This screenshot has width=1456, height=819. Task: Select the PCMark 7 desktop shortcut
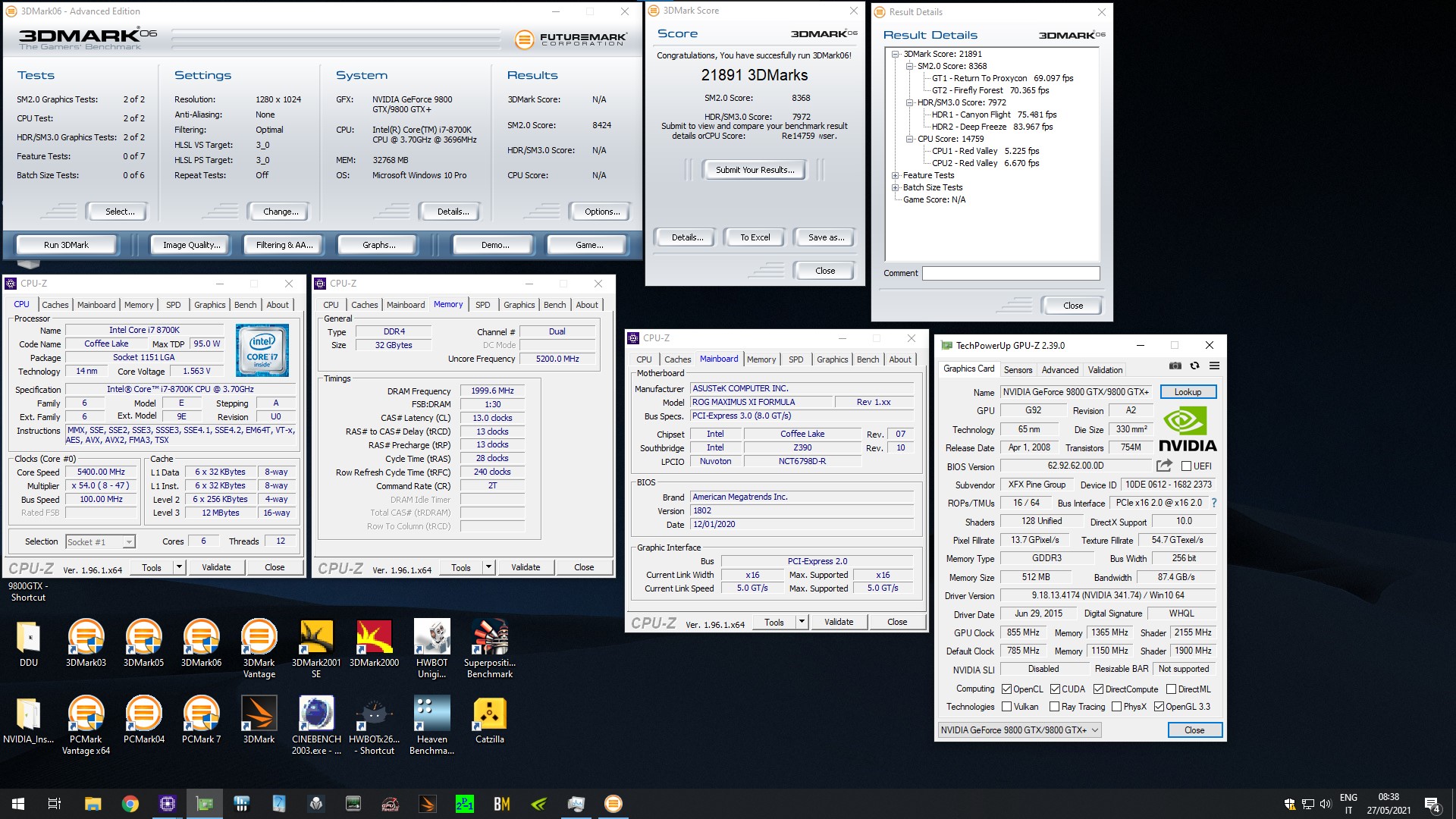(x=201, y=720)
